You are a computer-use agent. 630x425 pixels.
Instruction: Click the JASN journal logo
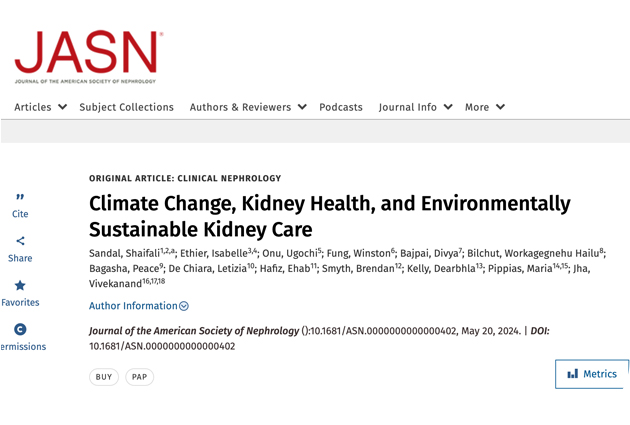click(88, 56)
